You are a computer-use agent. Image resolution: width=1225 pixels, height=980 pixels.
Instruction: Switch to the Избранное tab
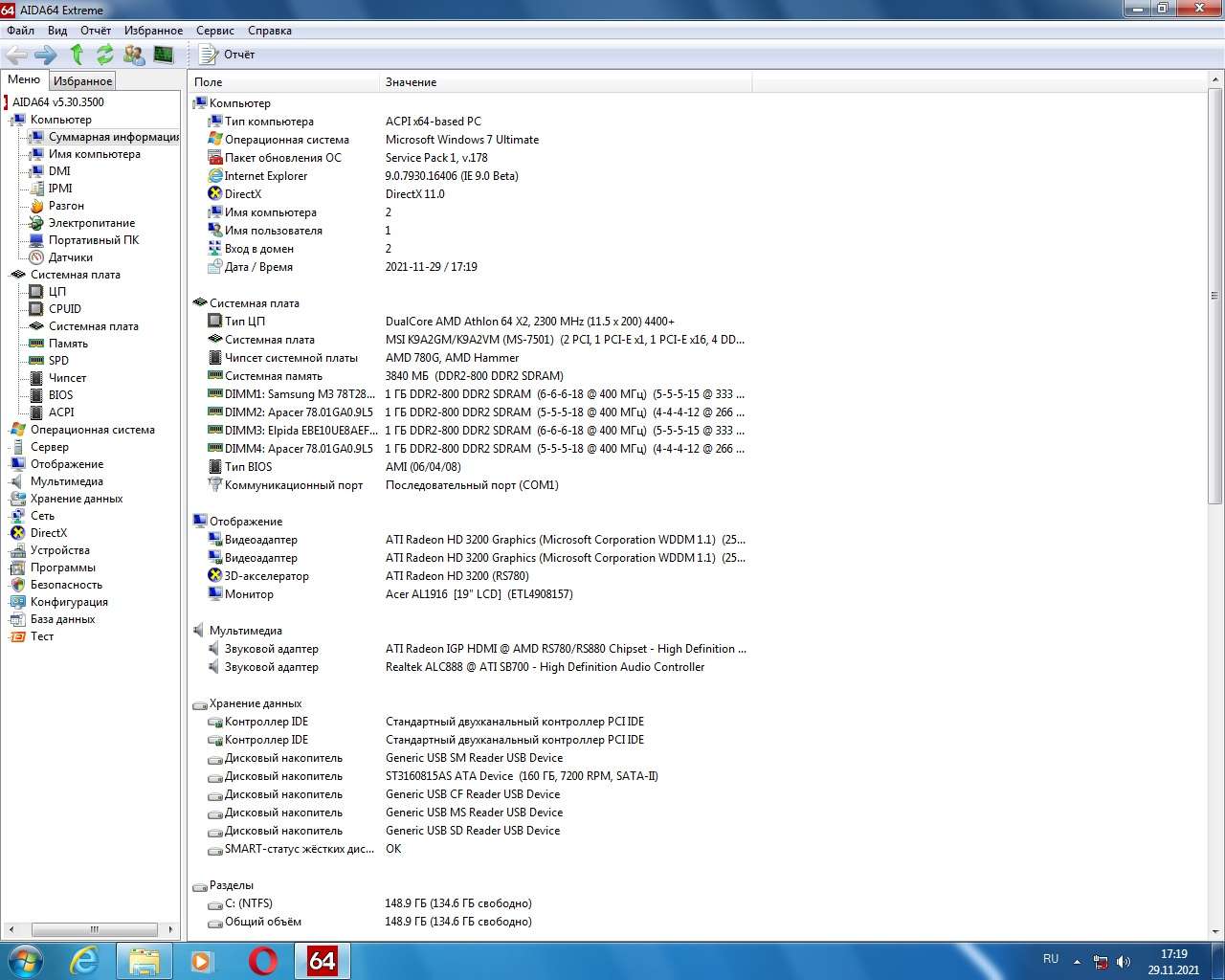82,81
